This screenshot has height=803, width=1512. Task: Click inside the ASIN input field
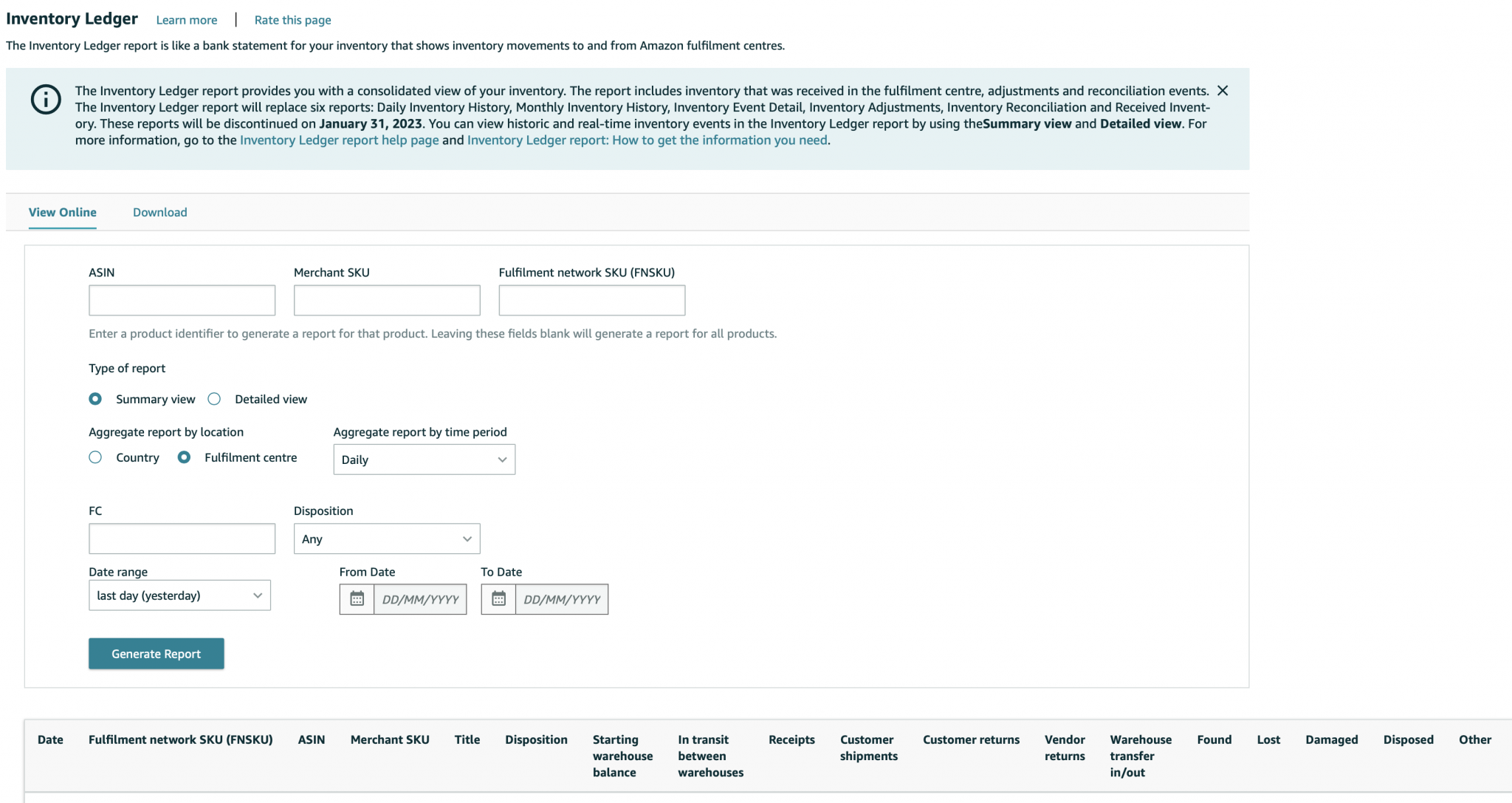click(x=182, y=300)
